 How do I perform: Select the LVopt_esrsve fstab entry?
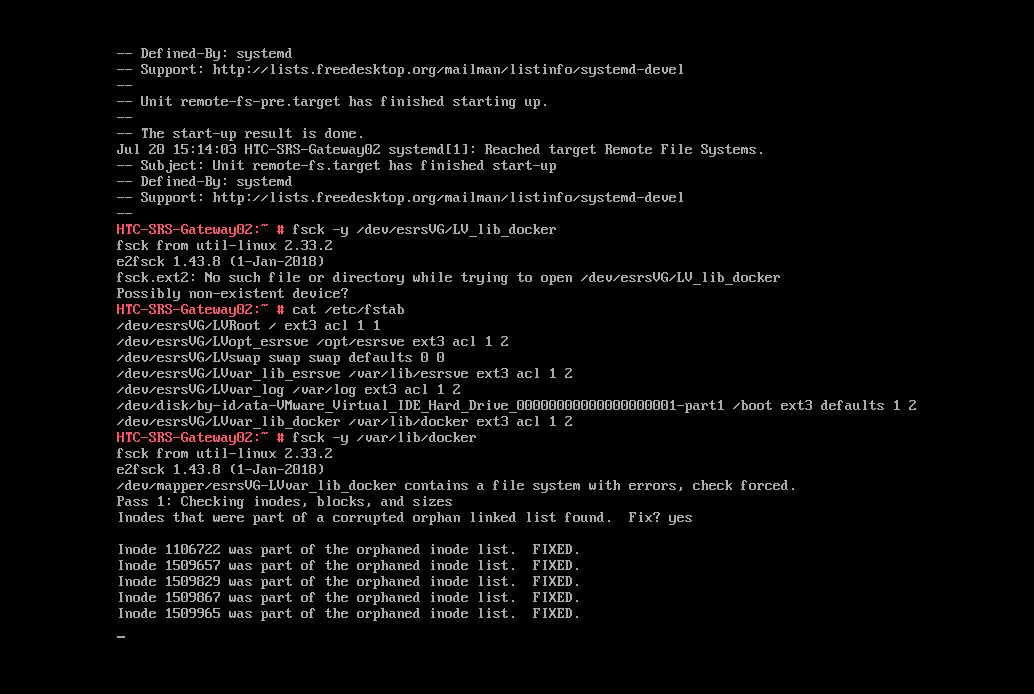coord(312,342)
